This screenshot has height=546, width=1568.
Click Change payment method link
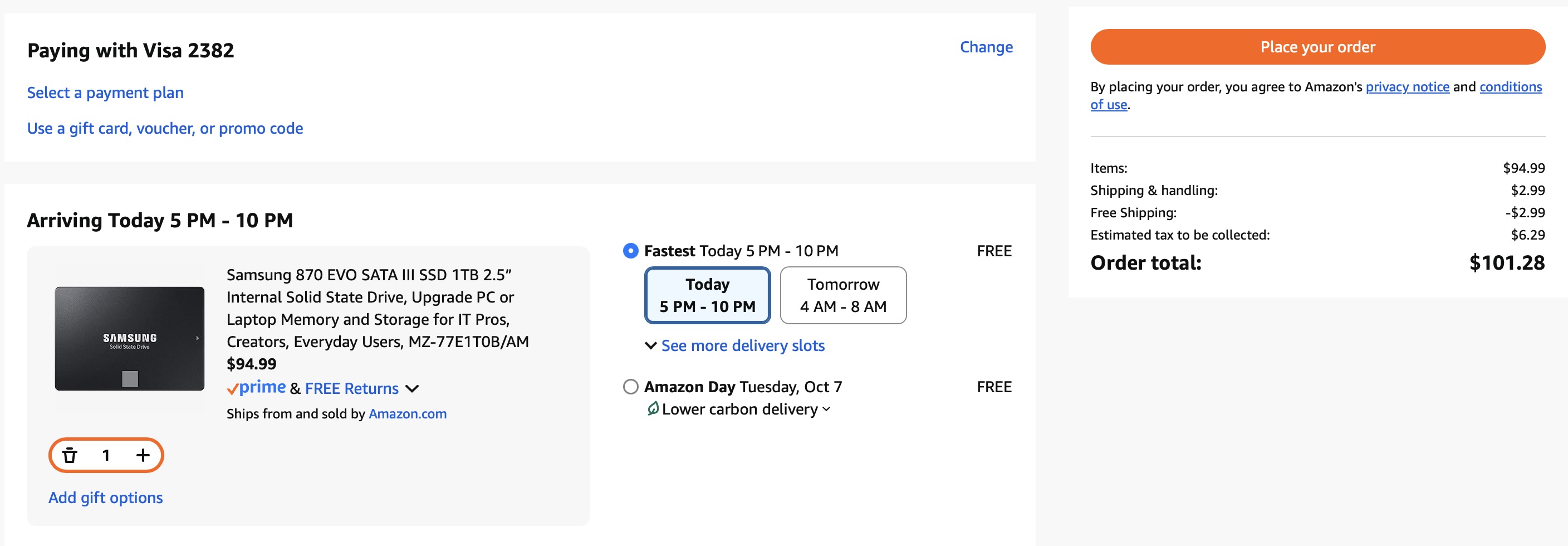pyautogui.click(x=986, y=47)
